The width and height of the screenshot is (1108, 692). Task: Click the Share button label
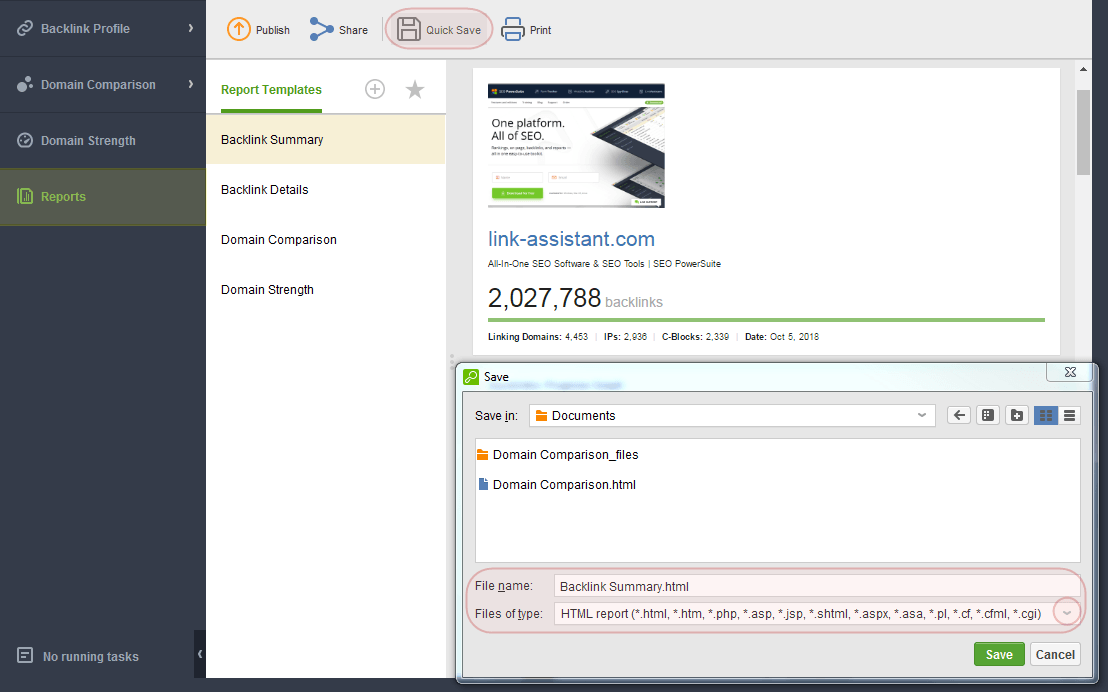353,30
